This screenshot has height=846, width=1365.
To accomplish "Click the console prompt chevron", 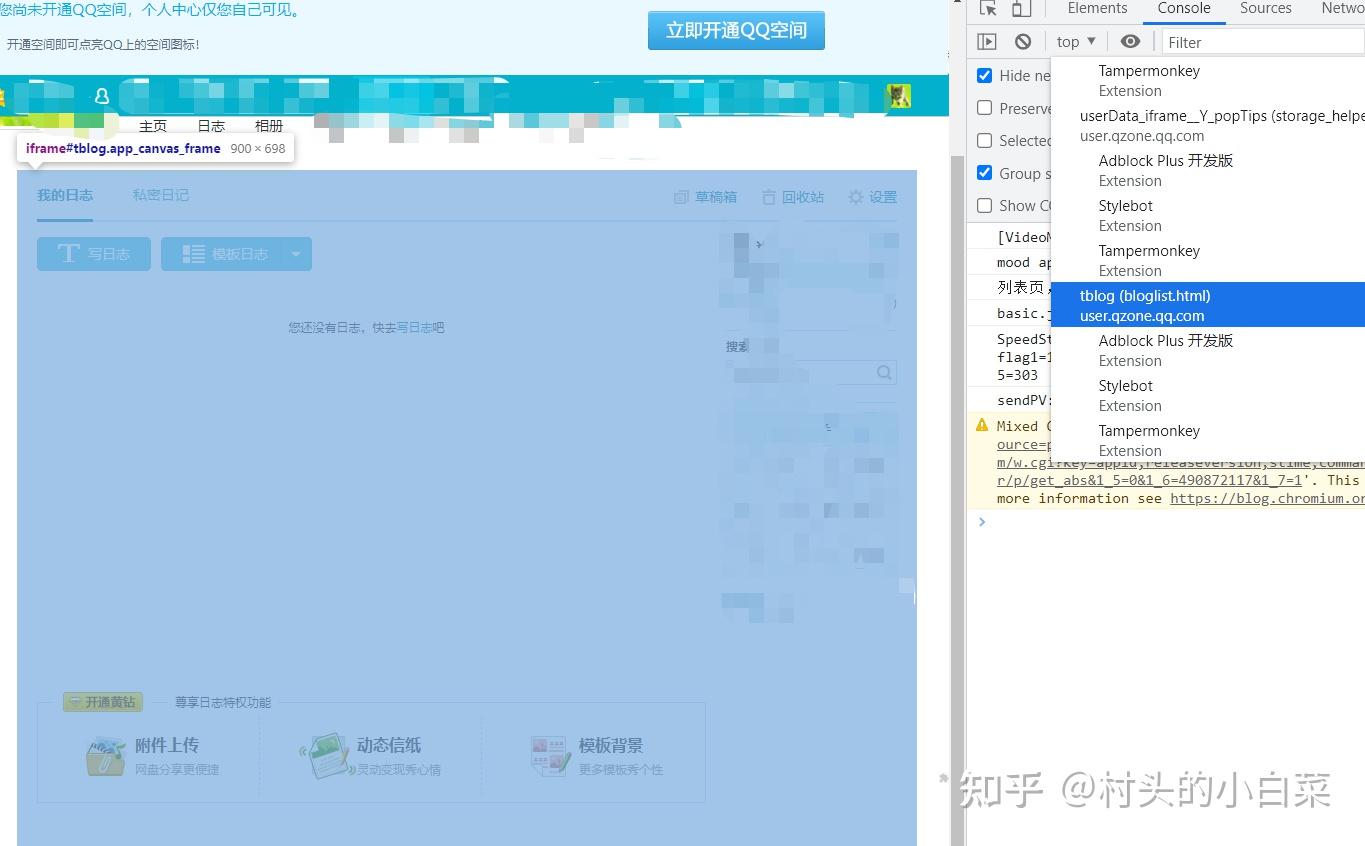I will (982, 521).
